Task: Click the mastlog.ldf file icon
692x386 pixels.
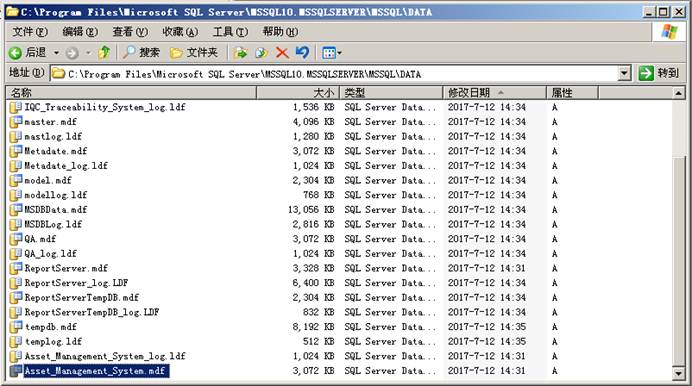Action: (x=16, y=136)
